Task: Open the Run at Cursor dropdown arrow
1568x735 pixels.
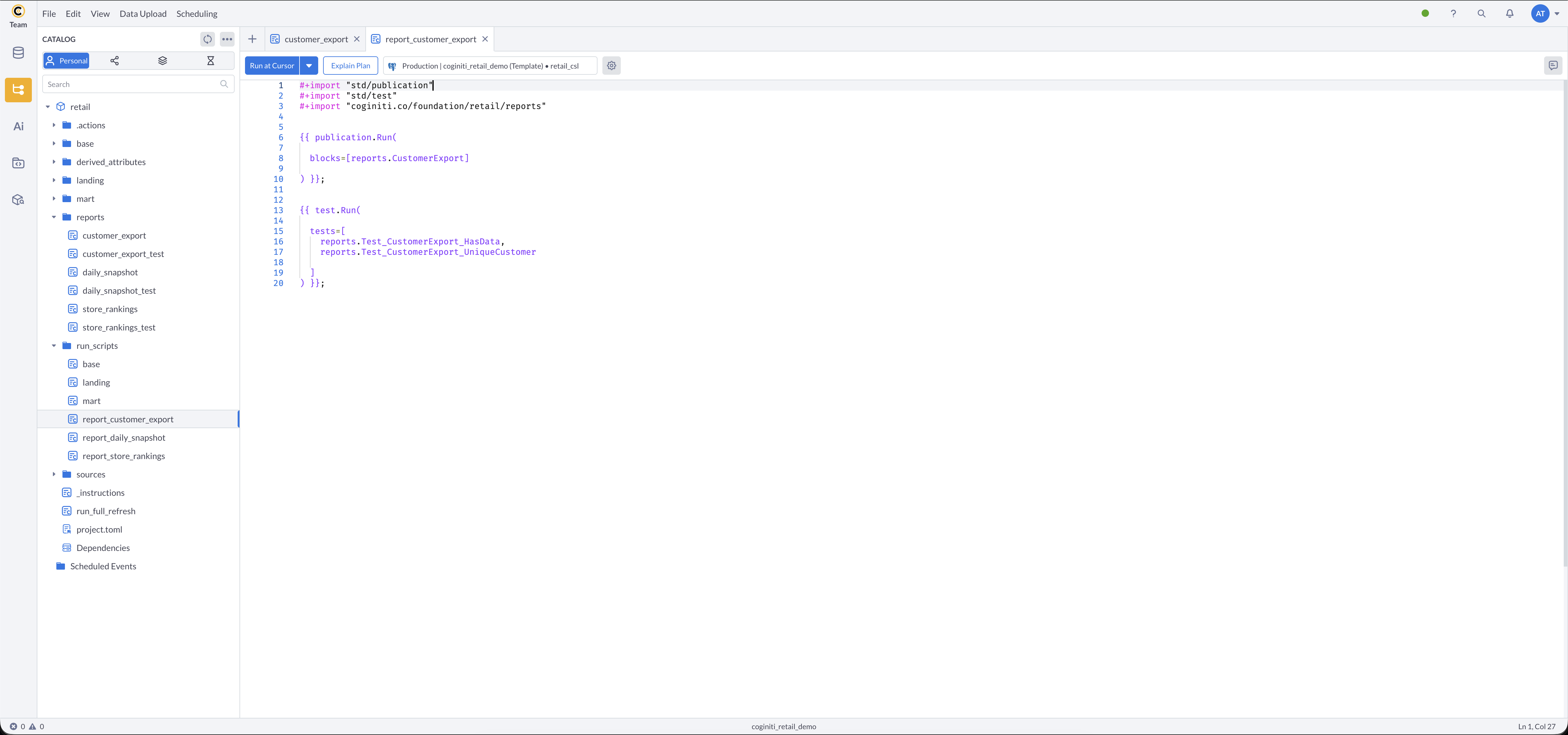Action: point(309,65)
